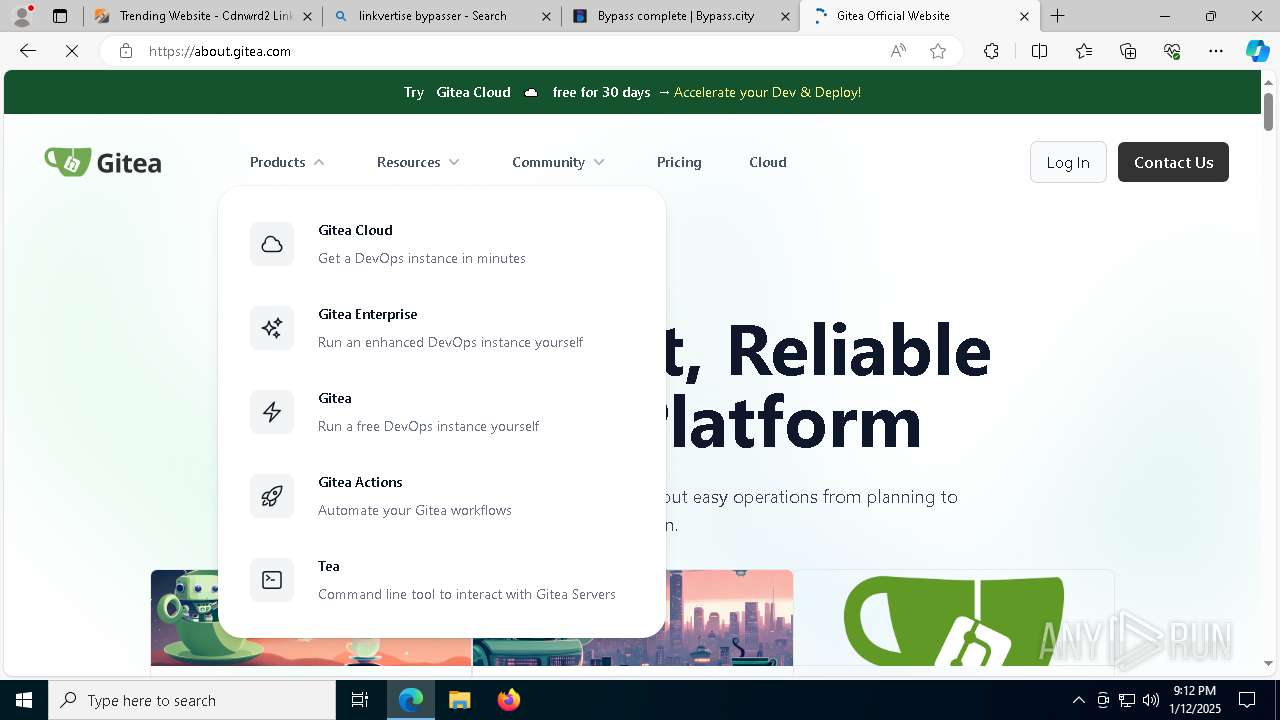Open the browser profile avatar icon
The width and height of the screenshot is (1280, 720).
point(22,16)
